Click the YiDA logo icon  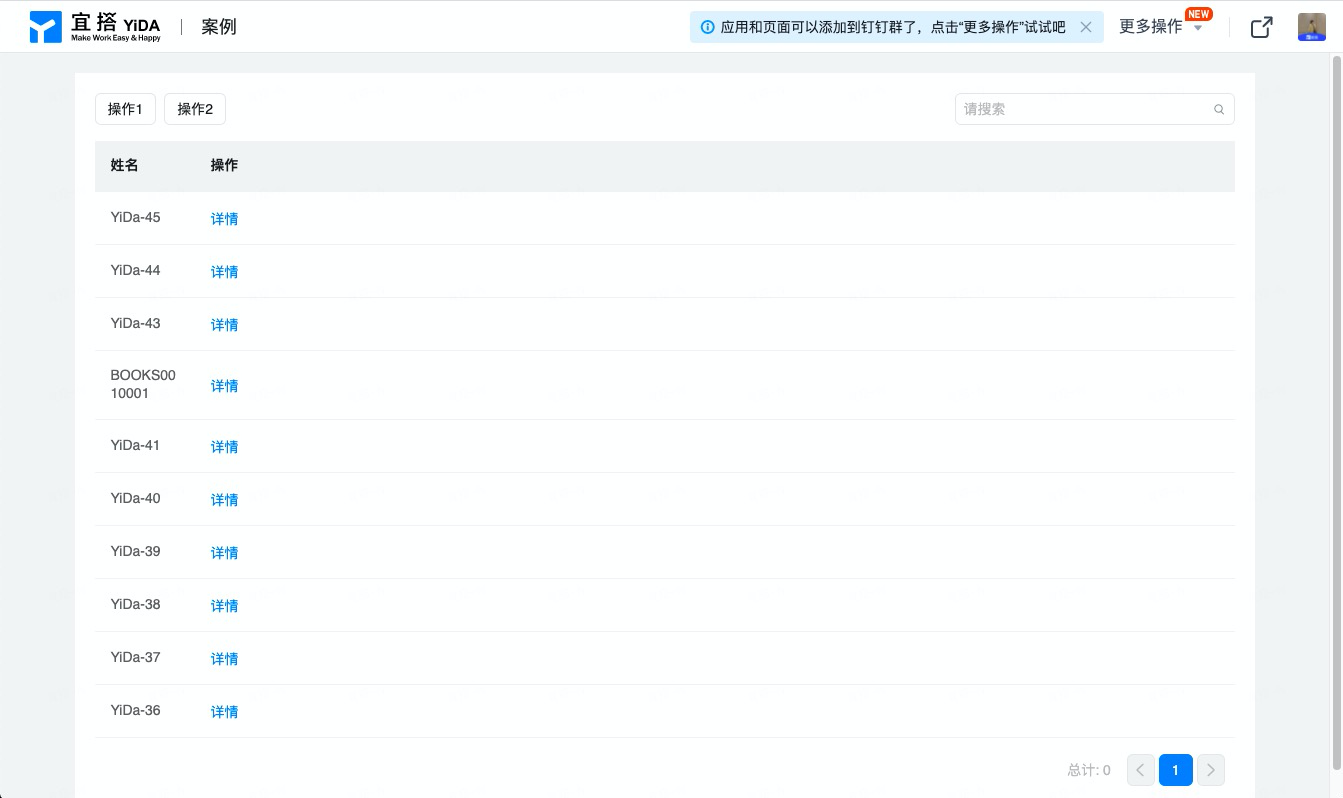pyautogui.click(x=46, y=27)
